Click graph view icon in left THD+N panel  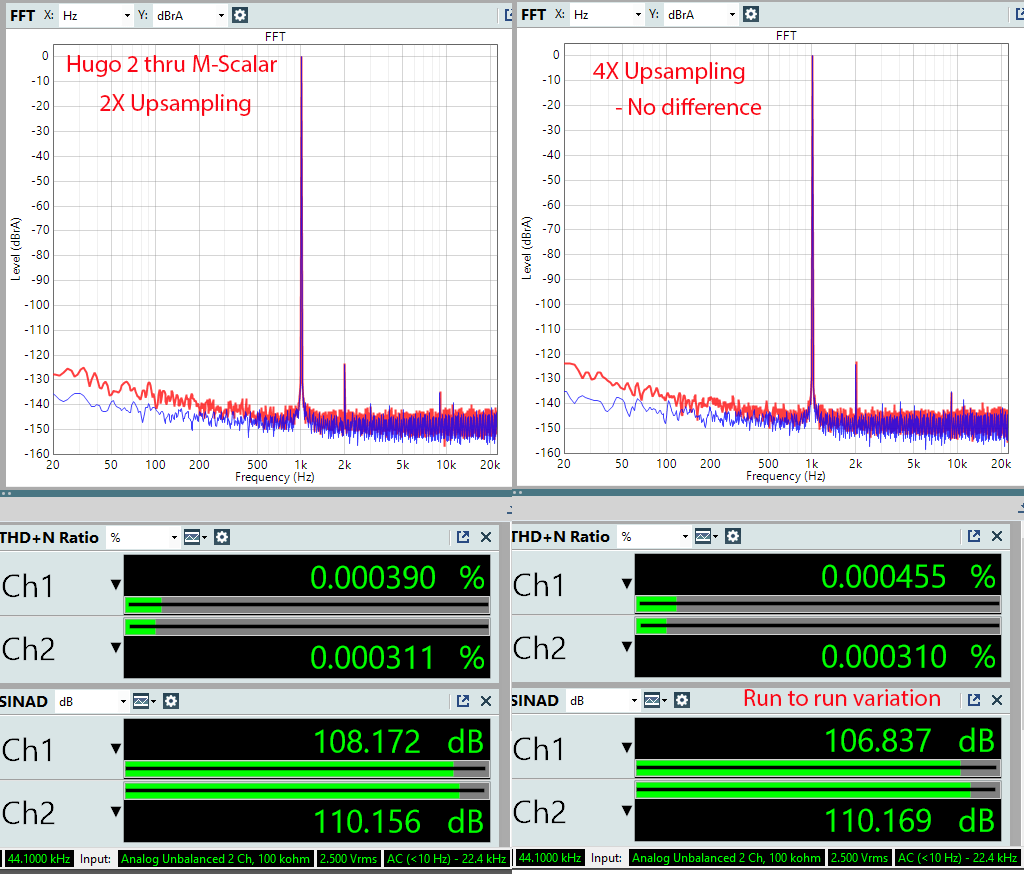pos(194,537)
